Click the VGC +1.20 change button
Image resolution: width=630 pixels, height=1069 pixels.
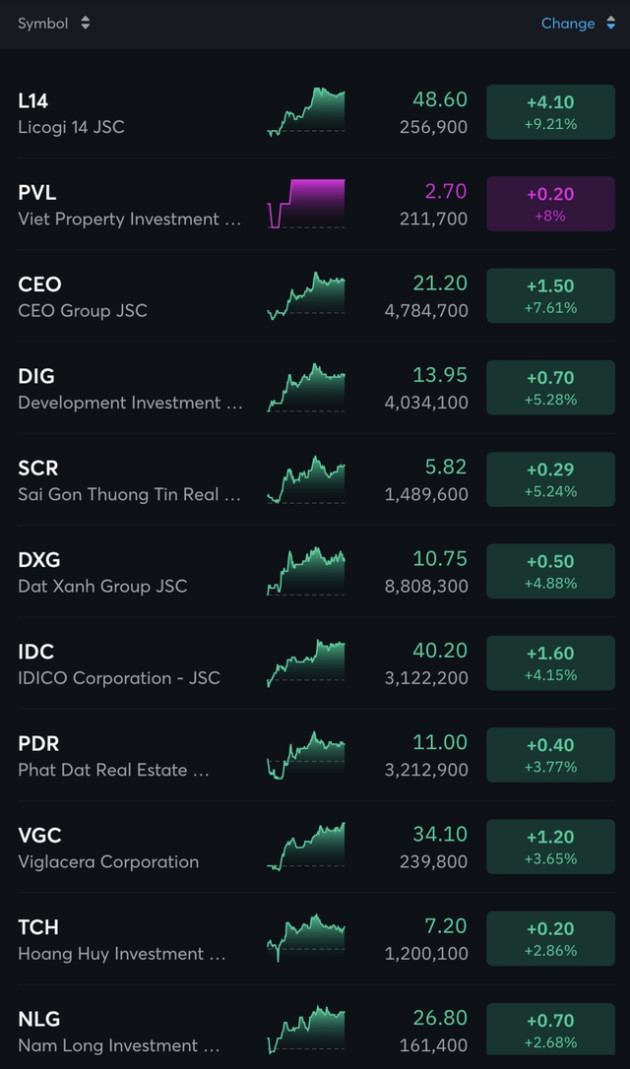click(x=550, y=848)
